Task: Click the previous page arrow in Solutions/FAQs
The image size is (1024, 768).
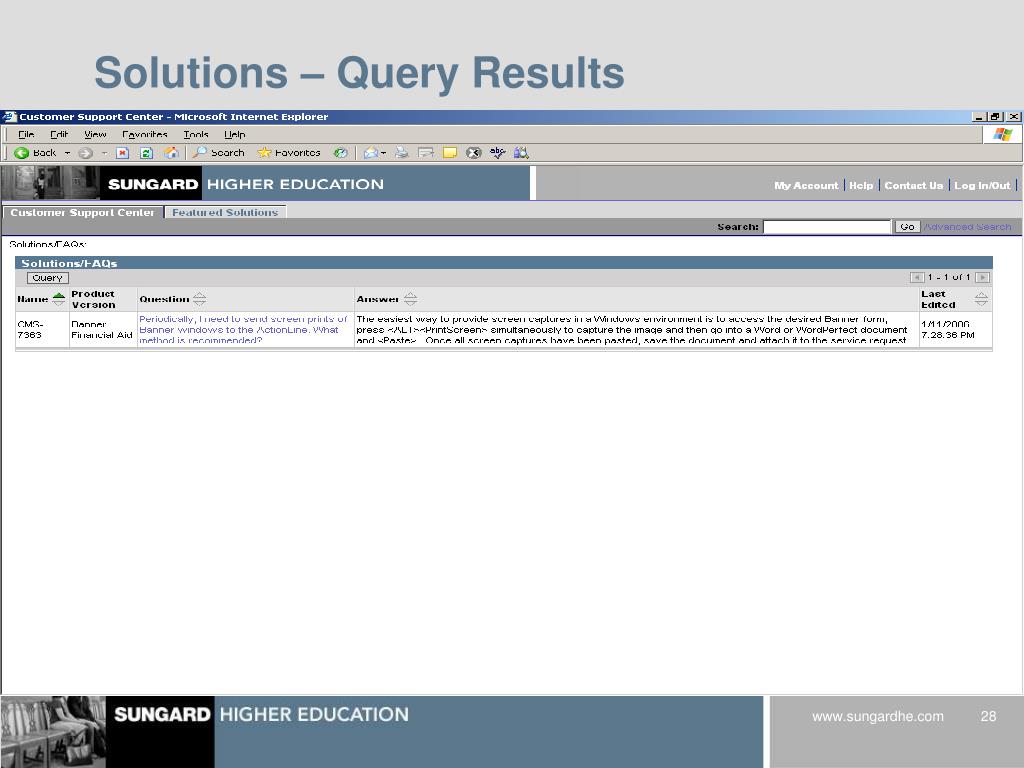Action: (917, 278)
